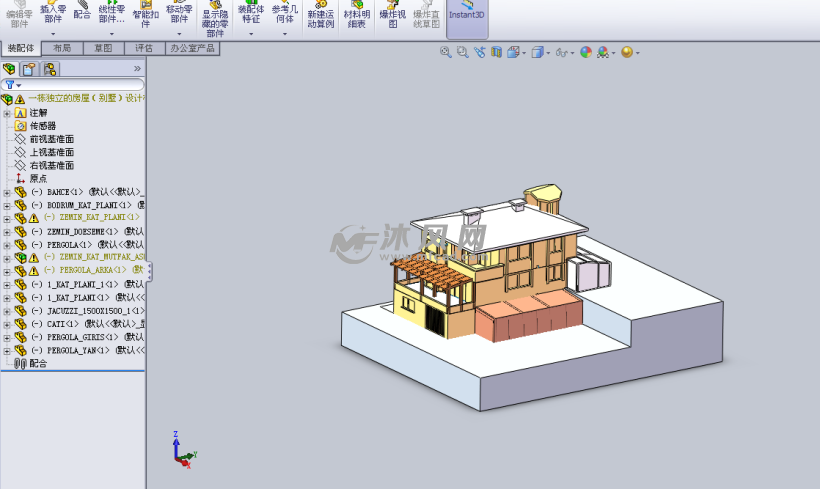The height and width of the screenshot is (489, 820).
Task: Activate the Section View icon
Action: (496, 52)
